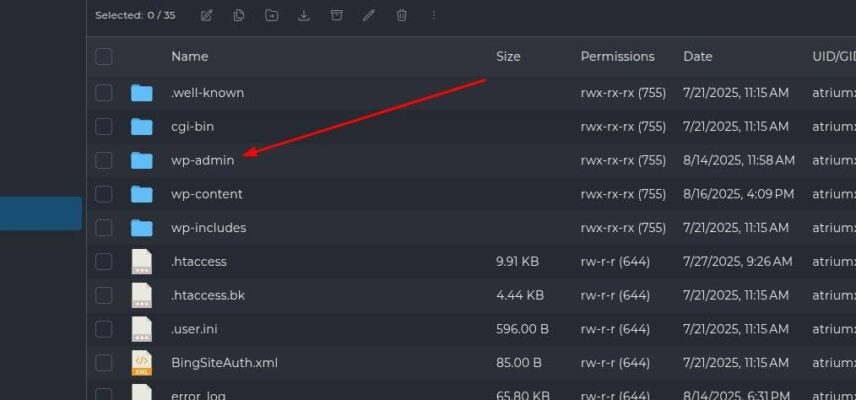Click date 8/14/2025, 11:58 AM
Screen dimensions: 856x400
click(x=739, y=160)
